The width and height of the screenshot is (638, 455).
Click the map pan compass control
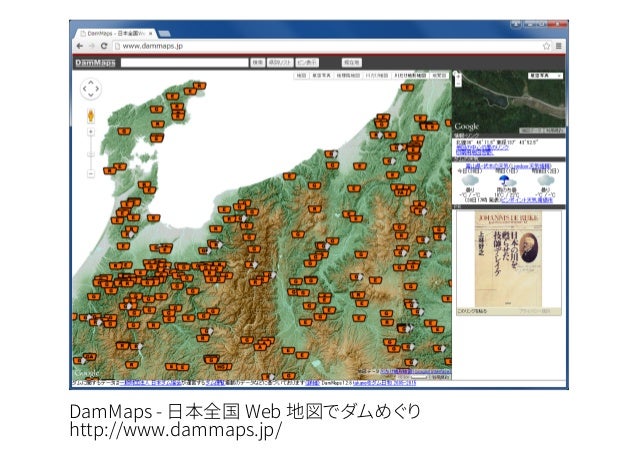[x=90, y=89]
